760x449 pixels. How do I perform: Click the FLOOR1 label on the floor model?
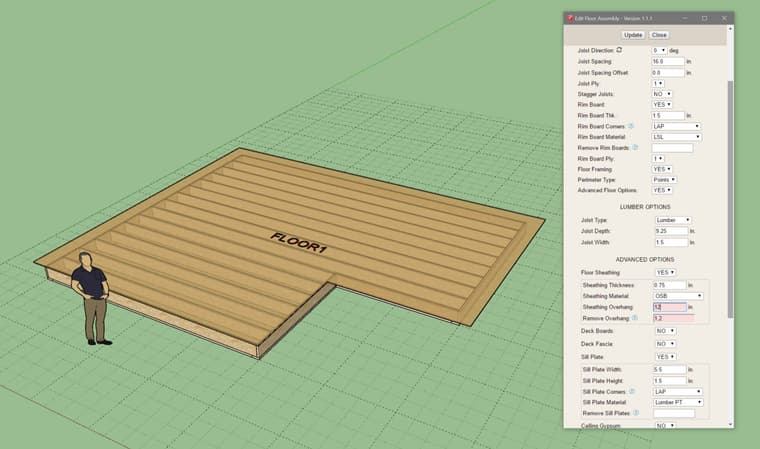click(298, 243)
